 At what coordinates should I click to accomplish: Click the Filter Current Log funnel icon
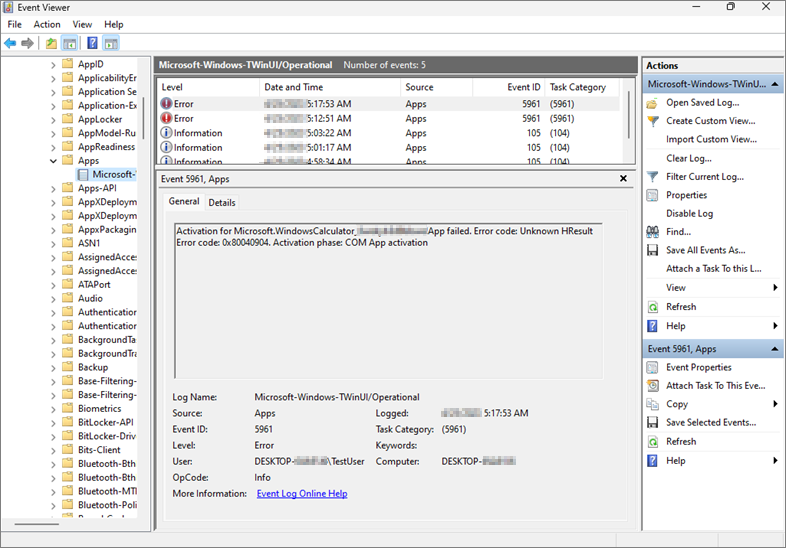pyautogui.click(x=652, y=176)
